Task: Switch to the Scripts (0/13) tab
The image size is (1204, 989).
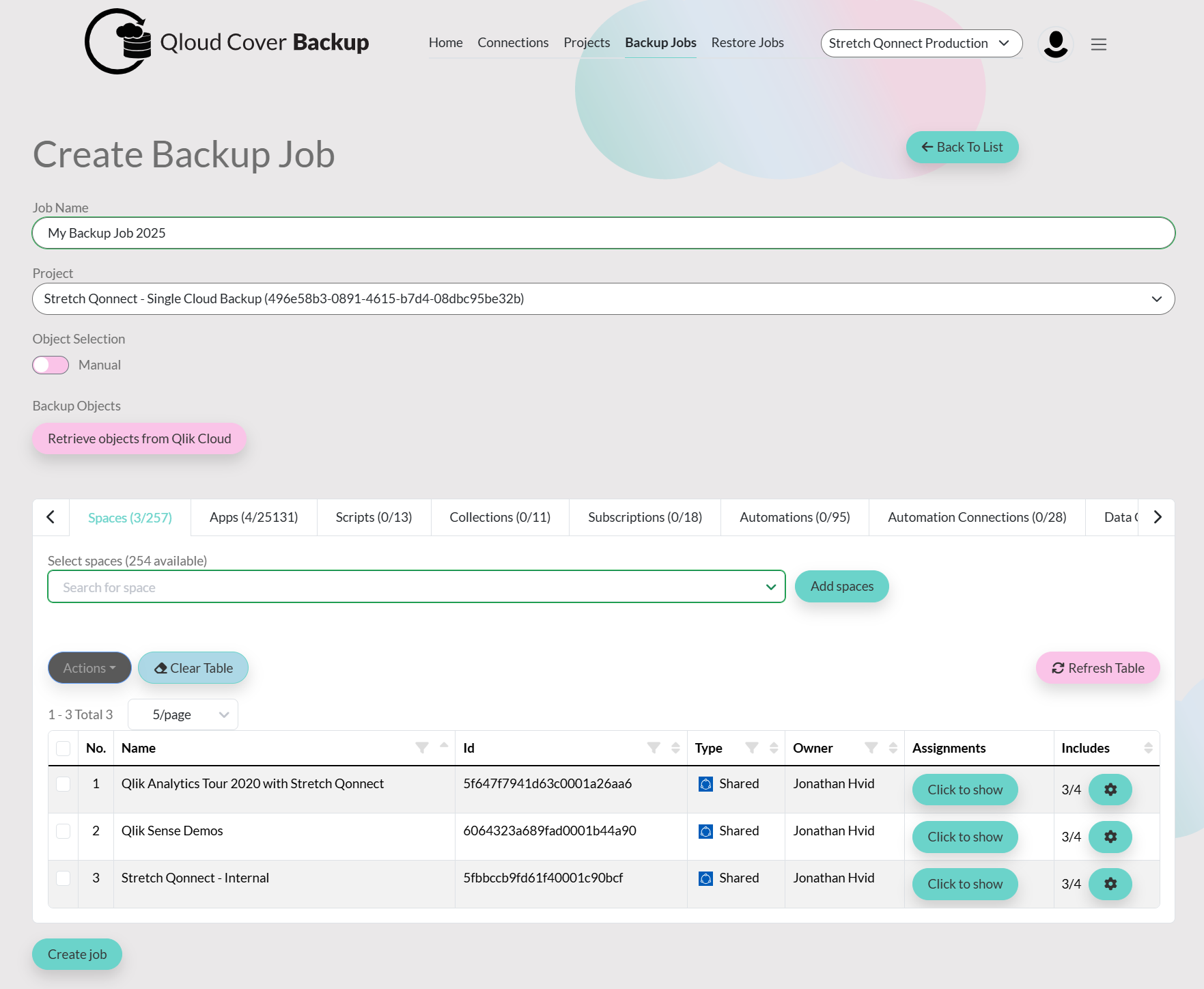Action: tap(374, 517)
